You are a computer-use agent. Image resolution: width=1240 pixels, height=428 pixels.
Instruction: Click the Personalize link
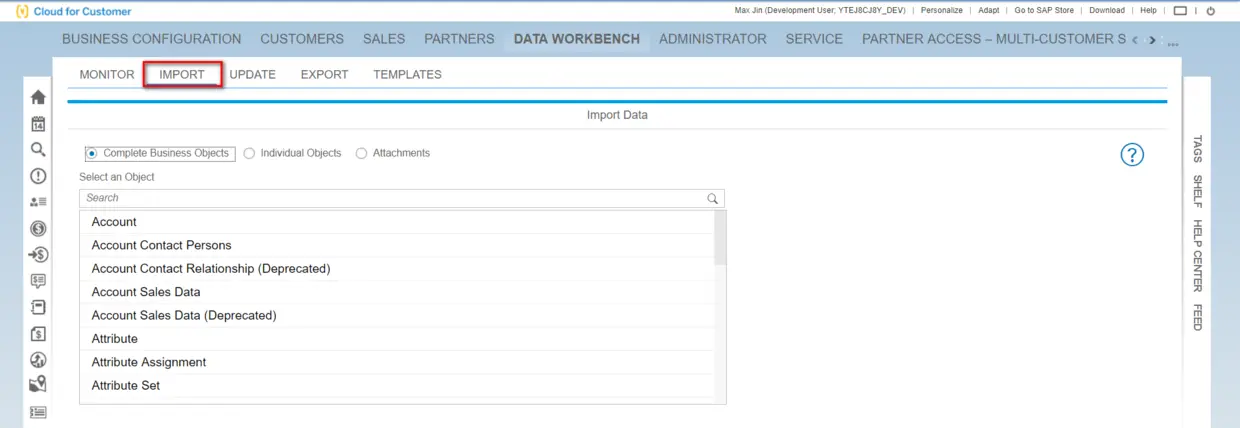[x=942, y=10]
